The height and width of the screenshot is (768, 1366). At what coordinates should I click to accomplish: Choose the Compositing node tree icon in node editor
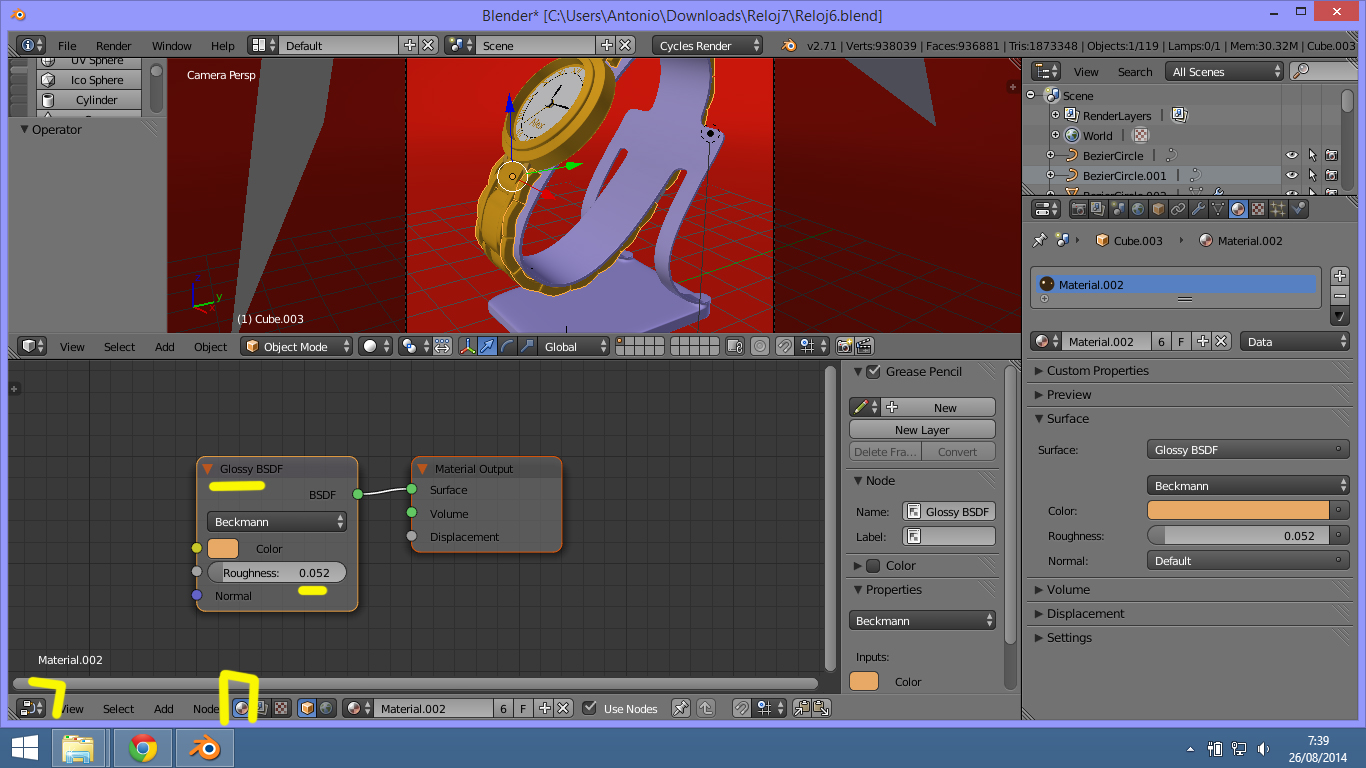(262, 708)
